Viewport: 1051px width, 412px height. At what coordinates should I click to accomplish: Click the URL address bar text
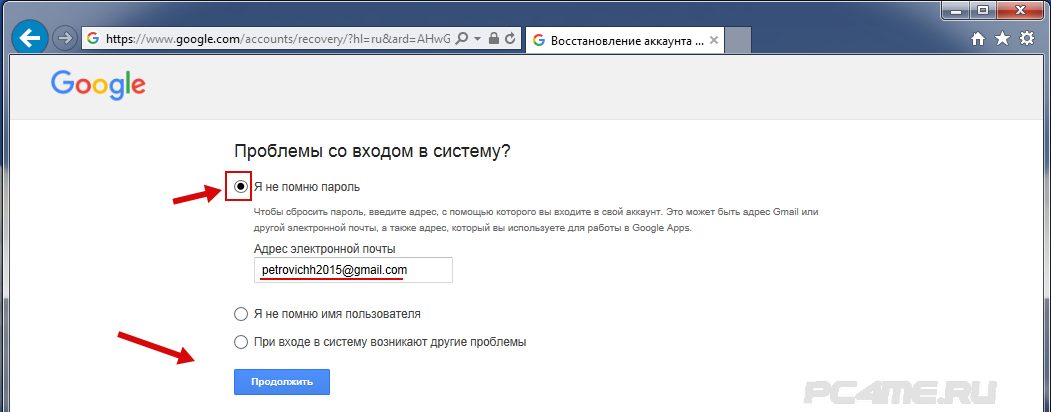[278, 39]
